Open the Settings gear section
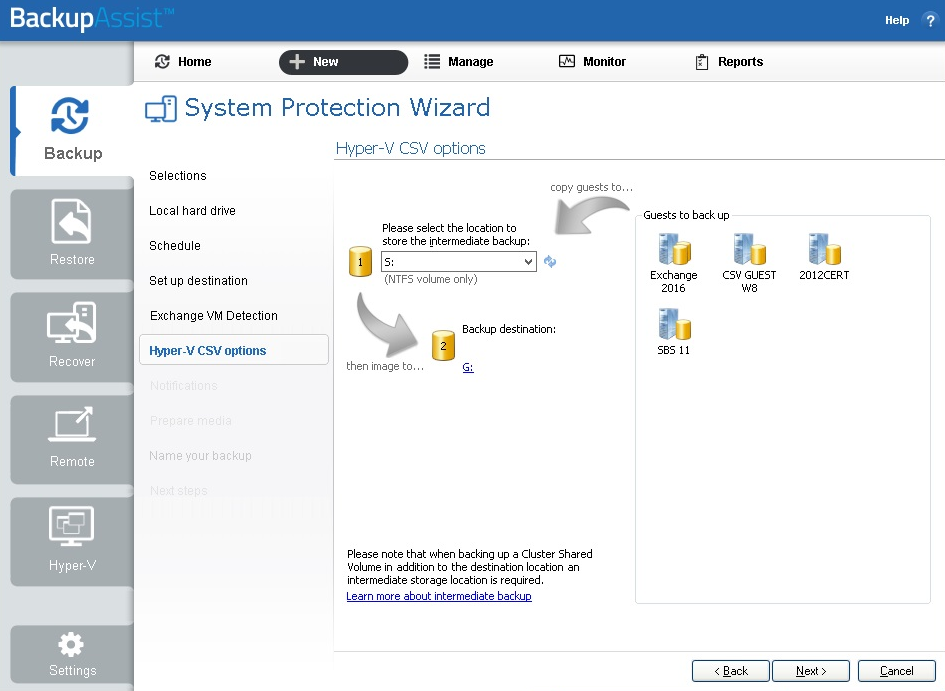 tap(72, 655)
